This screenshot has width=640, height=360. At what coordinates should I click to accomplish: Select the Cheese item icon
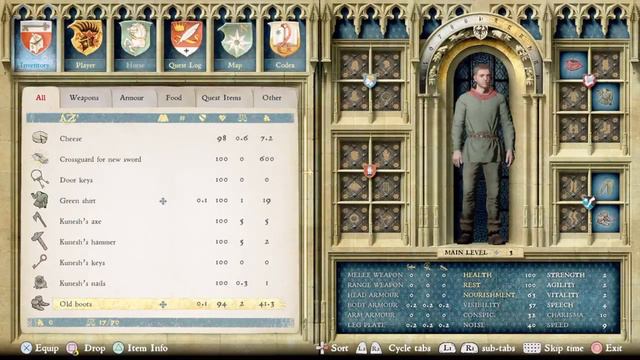click(40, 138)
